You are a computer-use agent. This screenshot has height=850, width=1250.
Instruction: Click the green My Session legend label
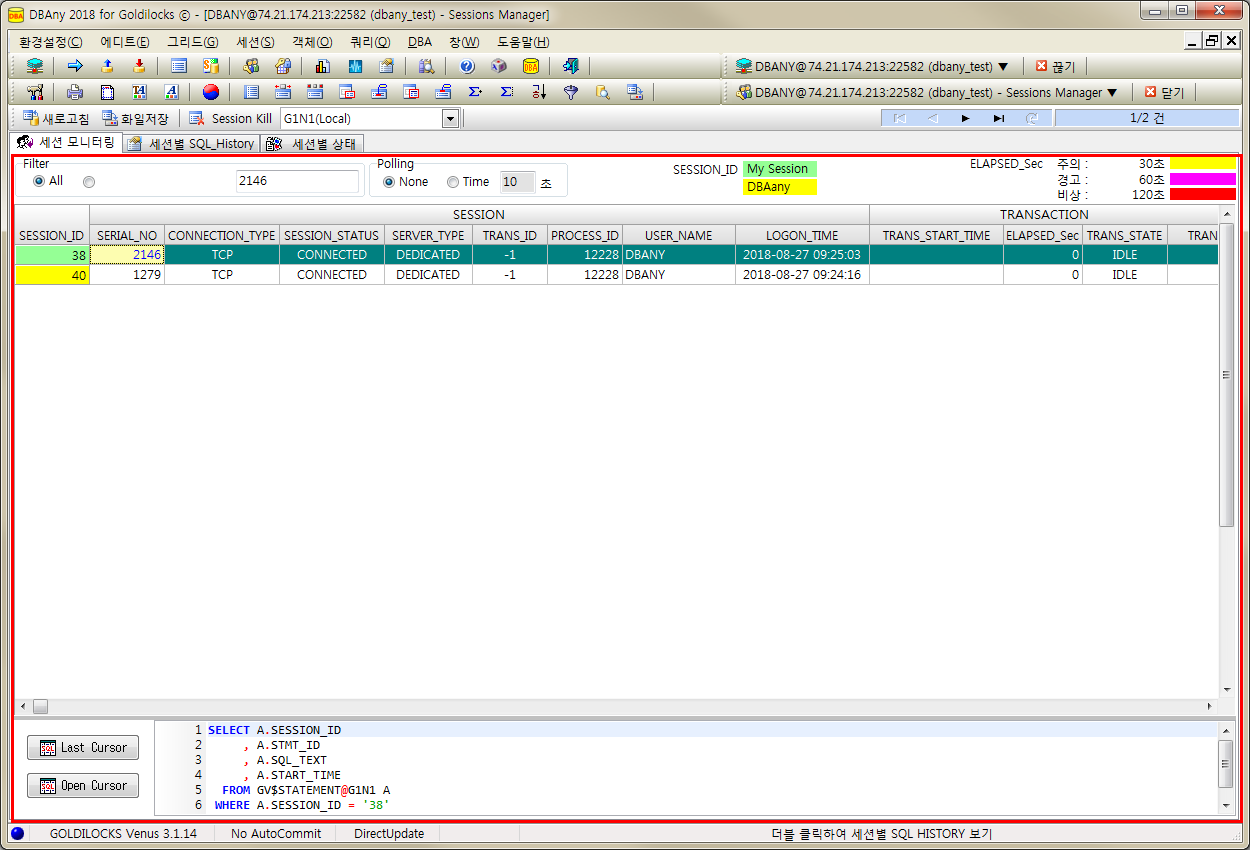[x=780, y=169]
